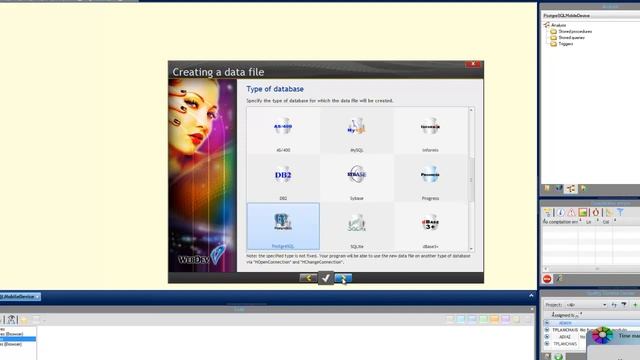Toggle the green picture icon in errors pane
Image resolution: width=640 pixels, height=360 pixels.
(x=583, y=212)
